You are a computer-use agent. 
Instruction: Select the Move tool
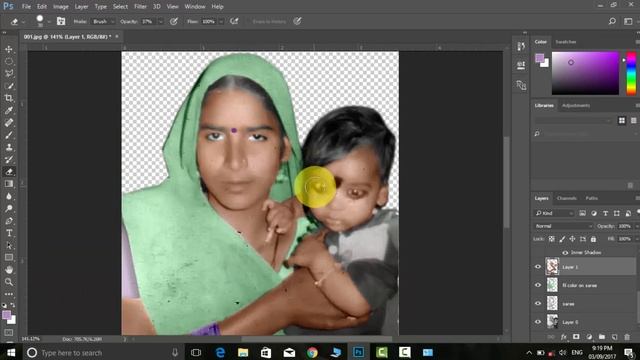[x=9, y=49]
